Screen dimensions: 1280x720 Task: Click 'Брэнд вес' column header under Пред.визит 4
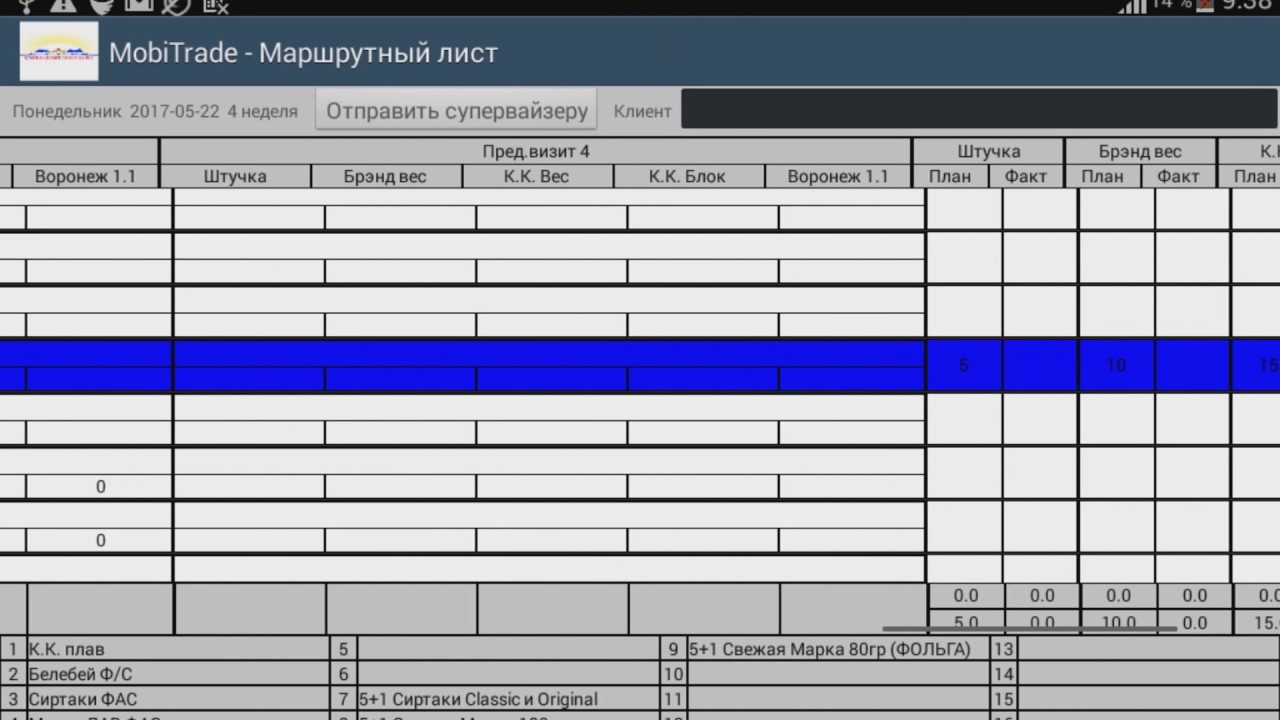(x=386, y=176)
